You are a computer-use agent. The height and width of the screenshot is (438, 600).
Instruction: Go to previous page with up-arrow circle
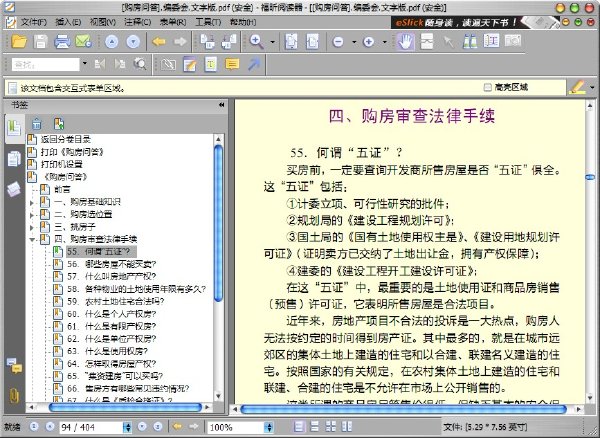(111, 42)
